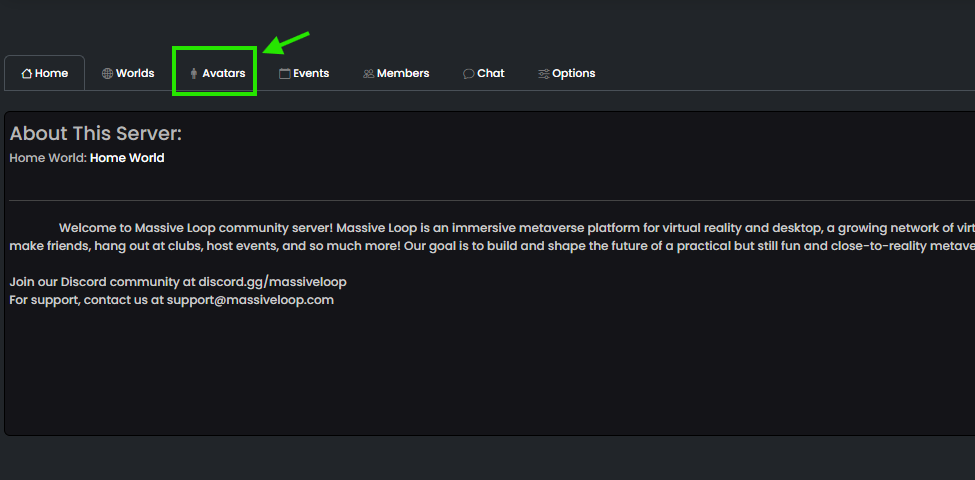
Task: Open the Chat tab
Action: 484,73
